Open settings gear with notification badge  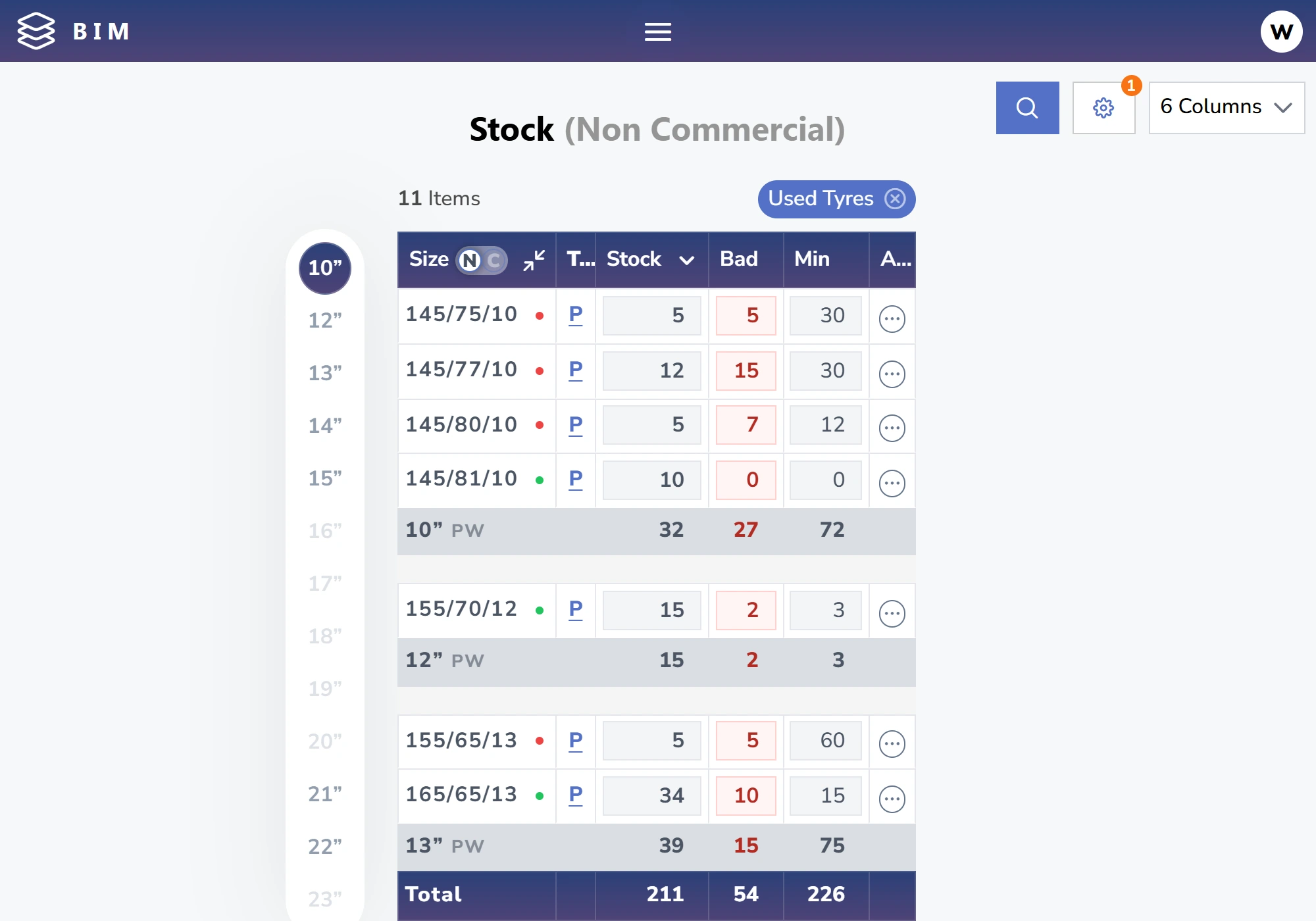[1103, 108]
